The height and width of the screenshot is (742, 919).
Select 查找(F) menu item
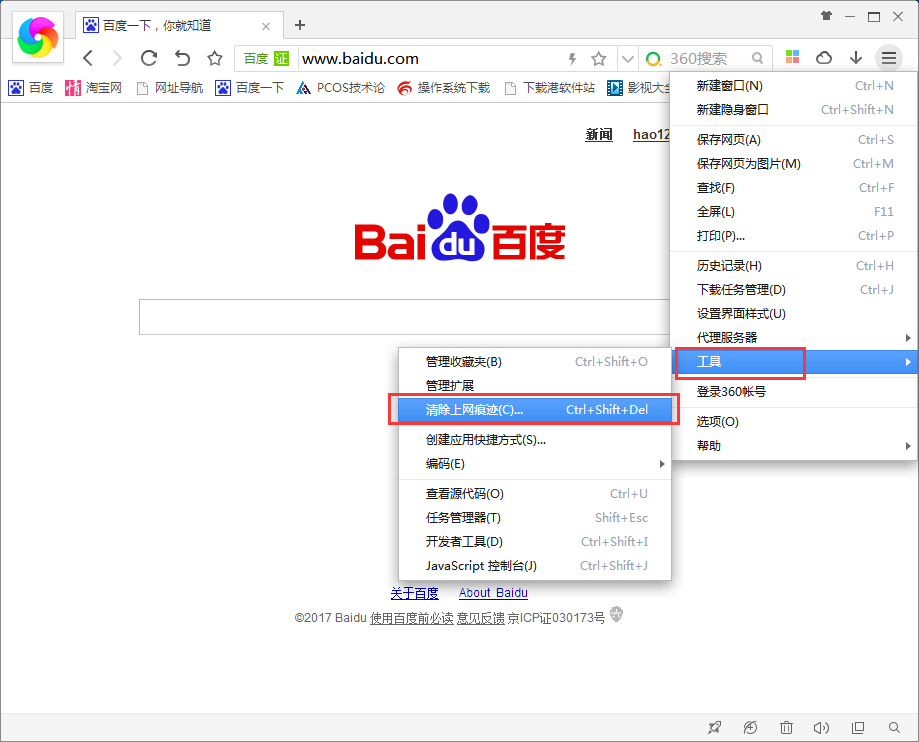(794, 188)
